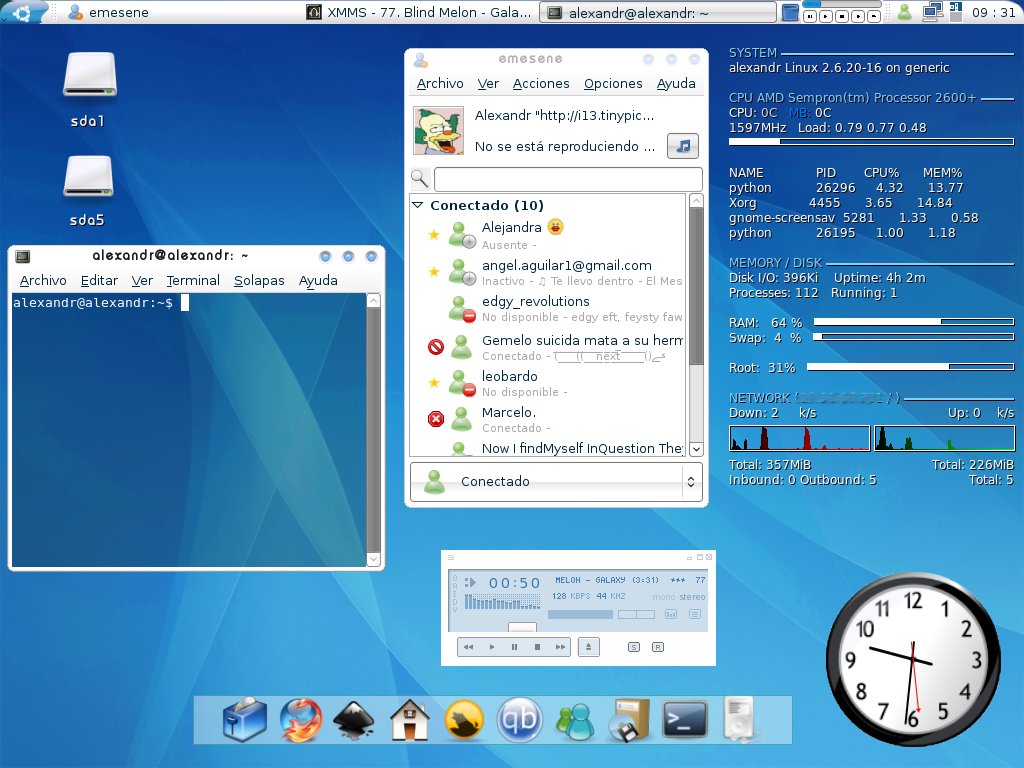Skip to next track in XMMS

pyautogui.click(x=560, y=647)
